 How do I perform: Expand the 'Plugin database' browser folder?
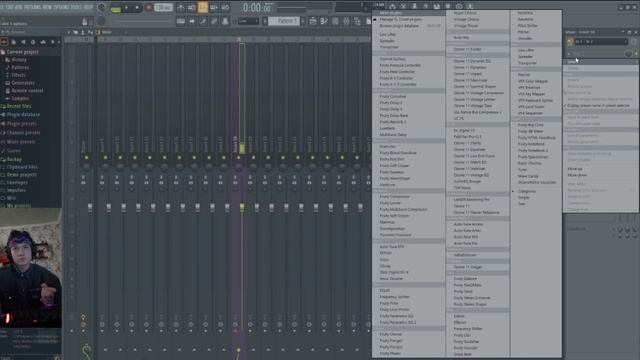(x=23, y=115)
